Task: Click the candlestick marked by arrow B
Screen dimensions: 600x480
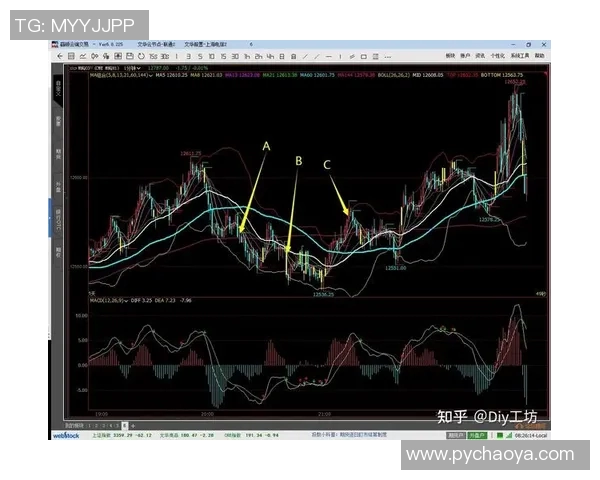Action: [x=287, y=256]
